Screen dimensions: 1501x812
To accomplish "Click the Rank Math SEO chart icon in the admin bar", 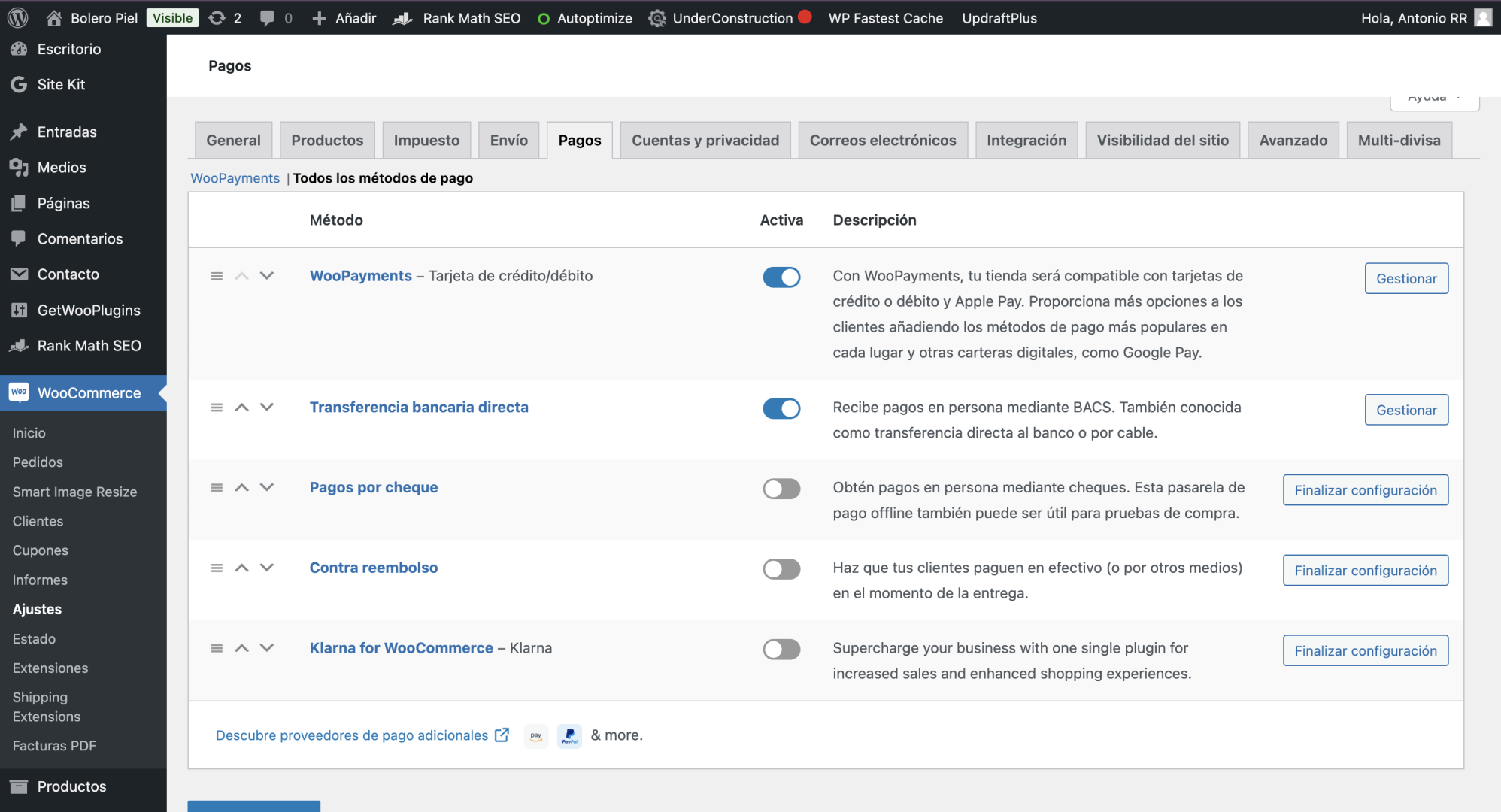I will (402, 18).
